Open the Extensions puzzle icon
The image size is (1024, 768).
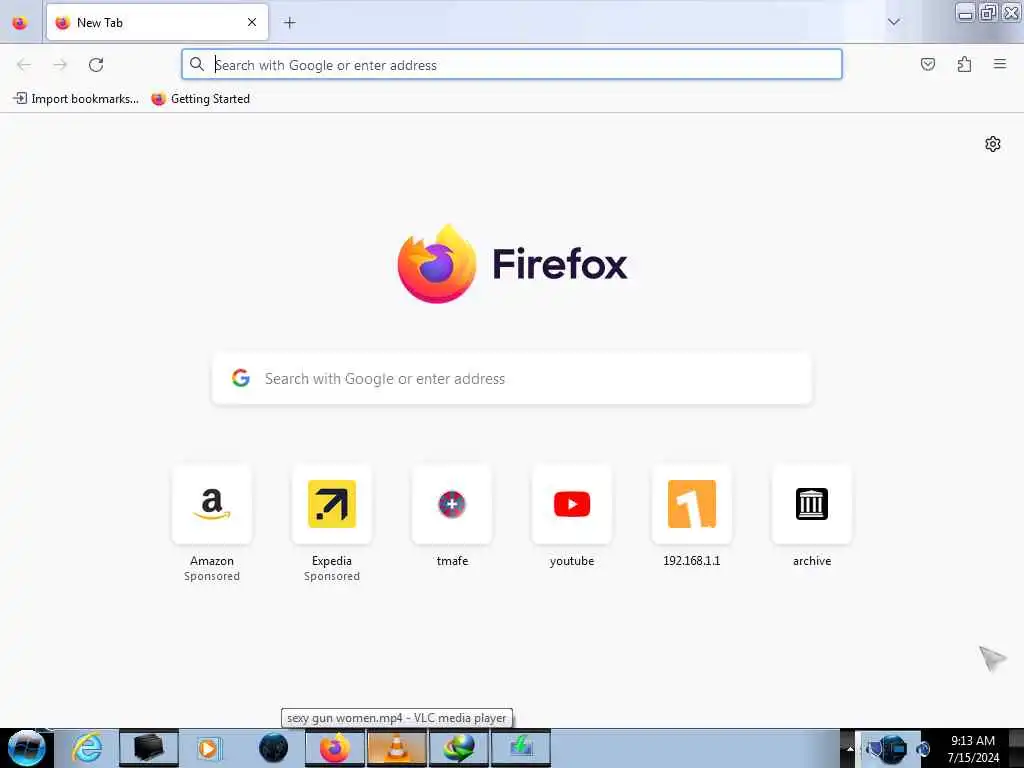[x=964, y=64]
